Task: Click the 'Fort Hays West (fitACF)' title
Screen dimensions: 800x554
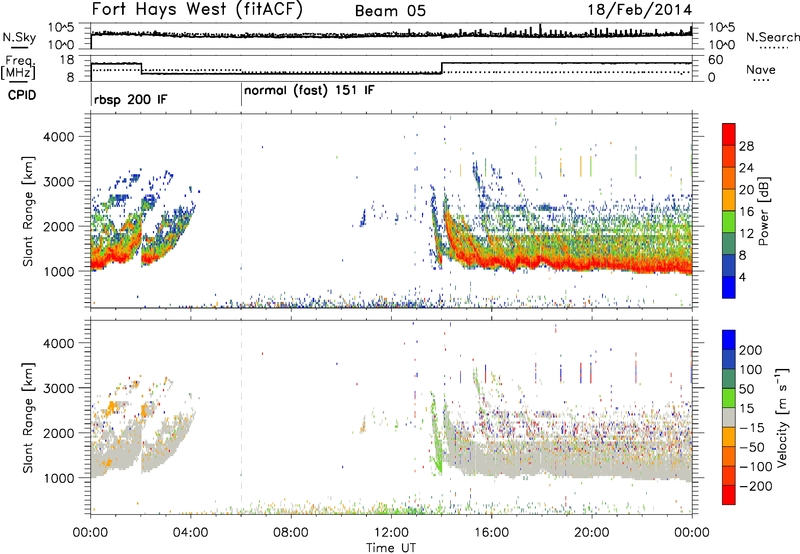Action: [196, 9]
